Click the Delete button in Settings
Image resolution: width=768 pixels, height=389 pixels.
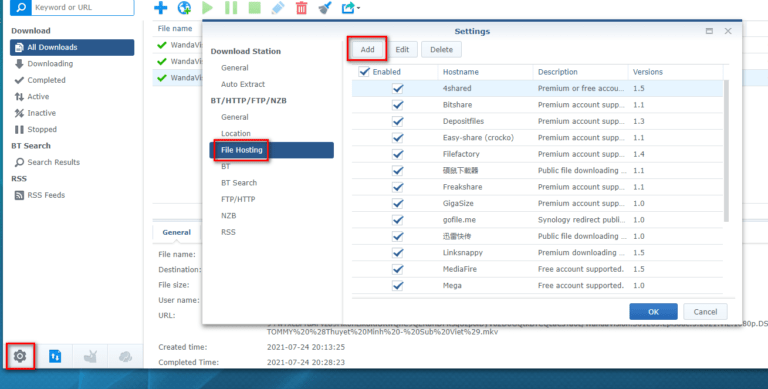pos(441,49)
